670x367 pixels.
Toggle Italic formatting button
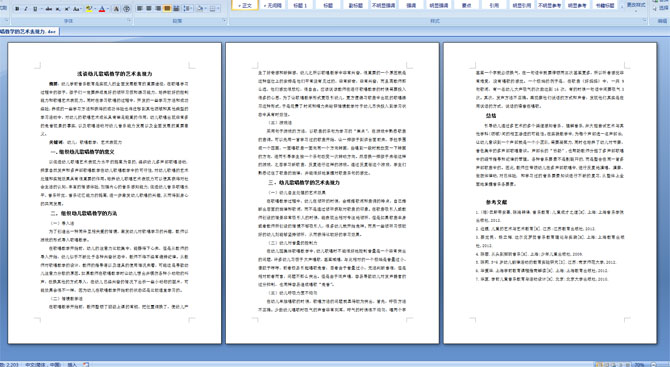pyautogui.click(x=26, y=9)
